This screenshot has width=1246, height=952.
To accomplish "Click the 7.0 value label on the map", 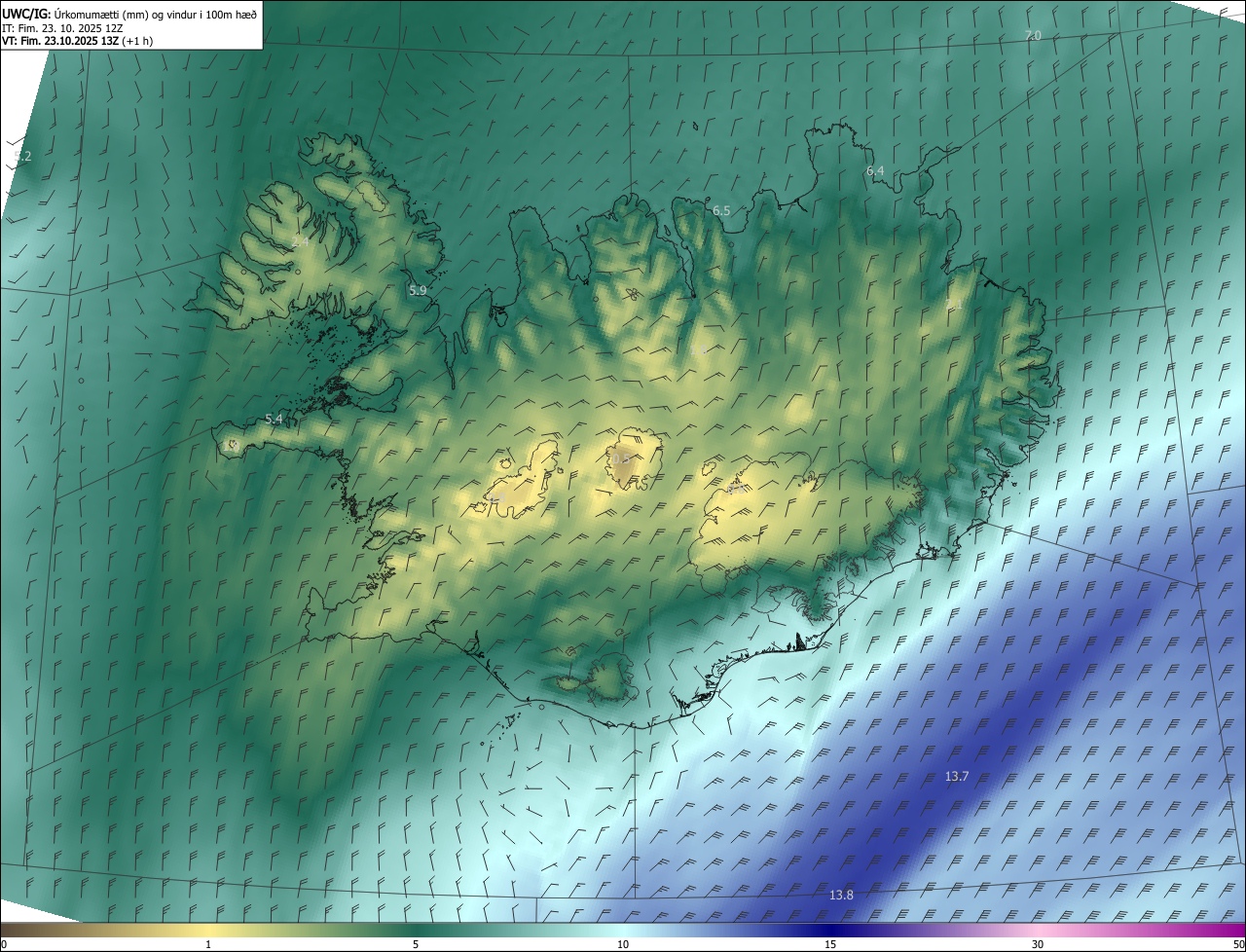I will point(1033,35).
